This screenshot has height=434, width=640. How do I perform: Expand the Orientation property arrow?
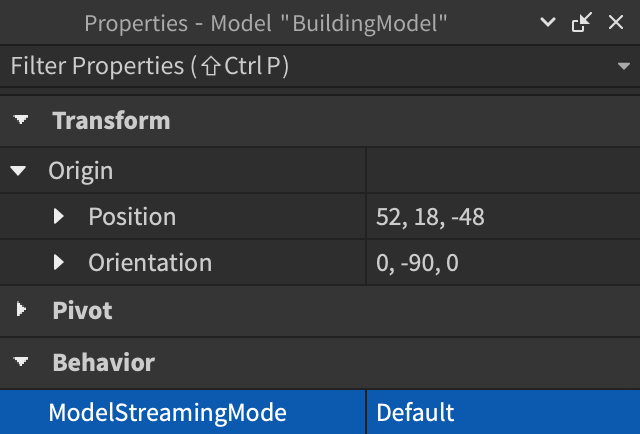click(x=59, y=263)
